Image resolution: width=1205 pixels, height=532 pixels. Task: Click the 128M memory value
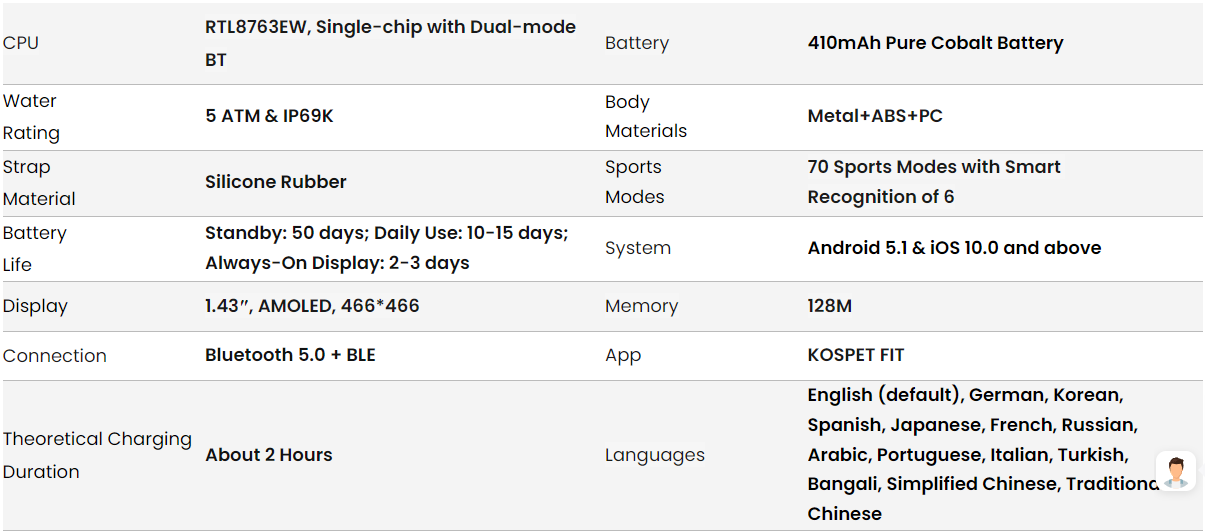[x=830, y=306]
